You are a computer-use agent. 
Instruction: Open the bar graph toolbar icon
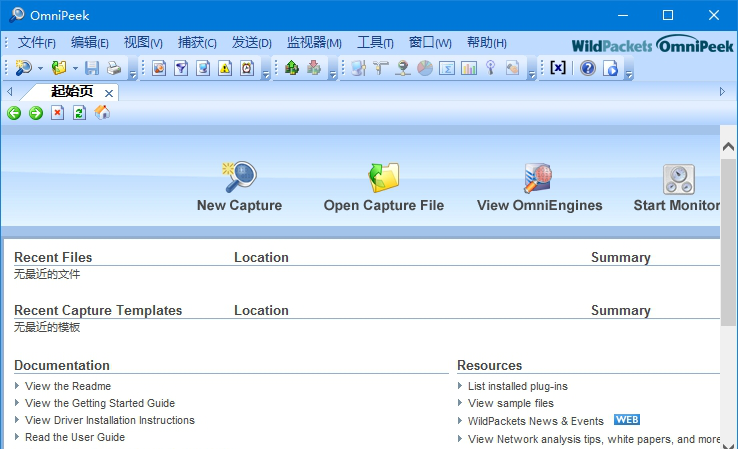(x=469, y=68)
